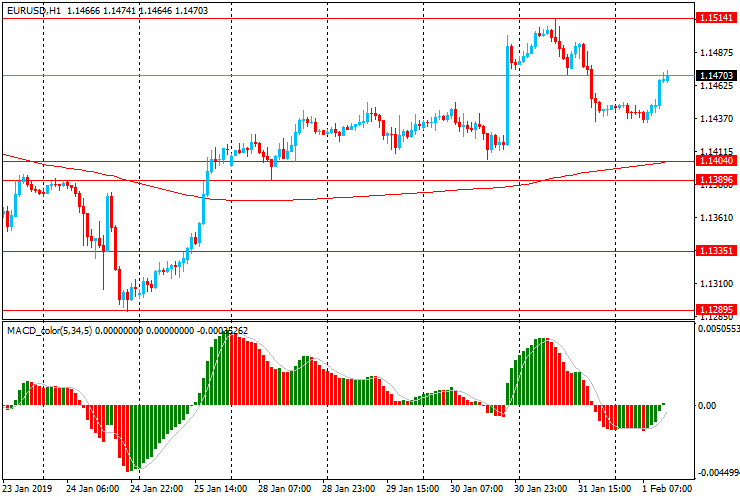Click the 30 Jan 07:00 time label
This screenshot has height=500, width=740.
(x=477, y=490)
